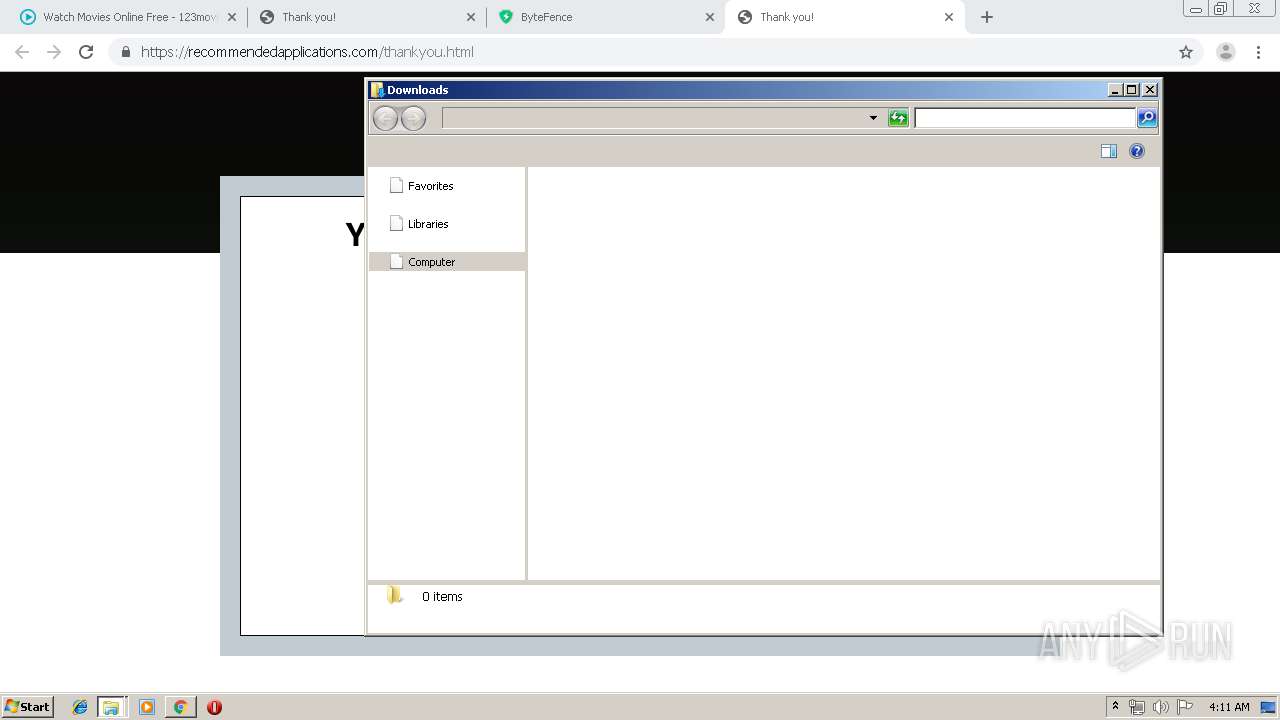The width and height of the screenshot is (1280, 720).
Task: Close the Downloads window
Action: (1150, 90)
